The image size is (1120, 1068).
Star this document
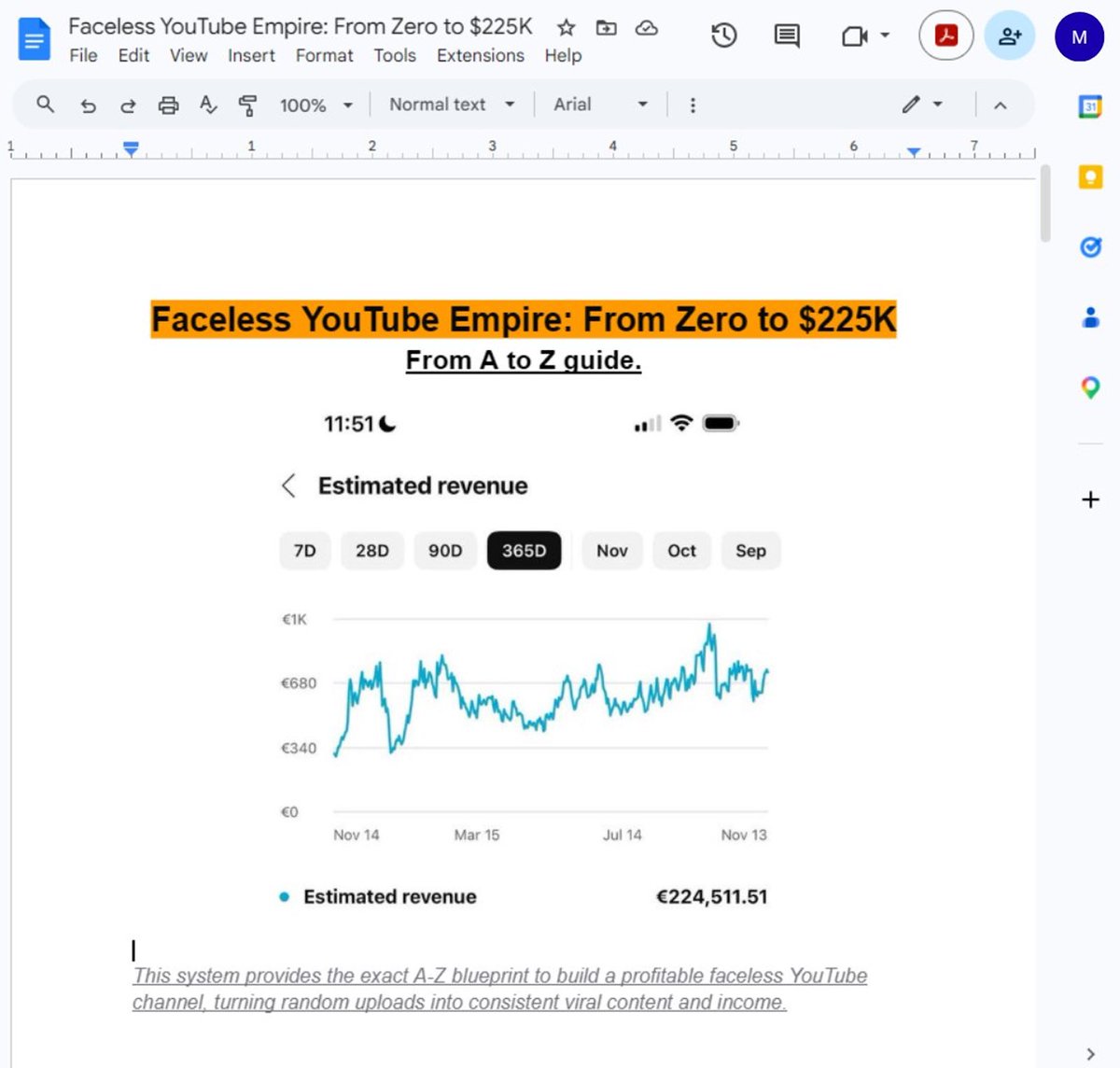pyautogui.click(x=566, y=28)
